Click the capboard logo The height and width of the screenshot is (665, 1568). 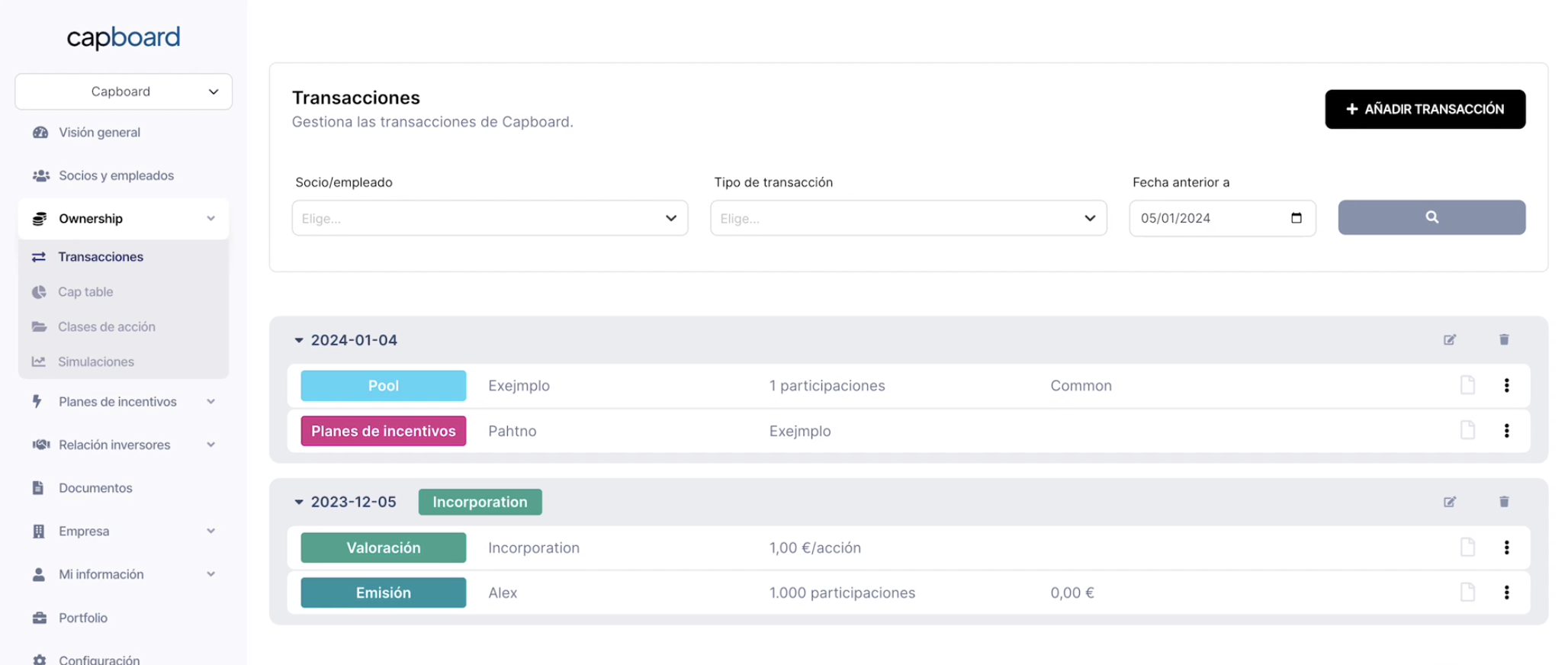coord(124,37)
